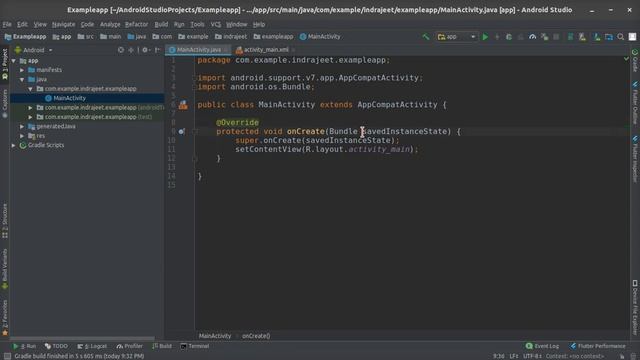This screenshot has width=640, height=360.
Task: Open the profiler speedometer icon in toolbar
Action: click(532, 37)
